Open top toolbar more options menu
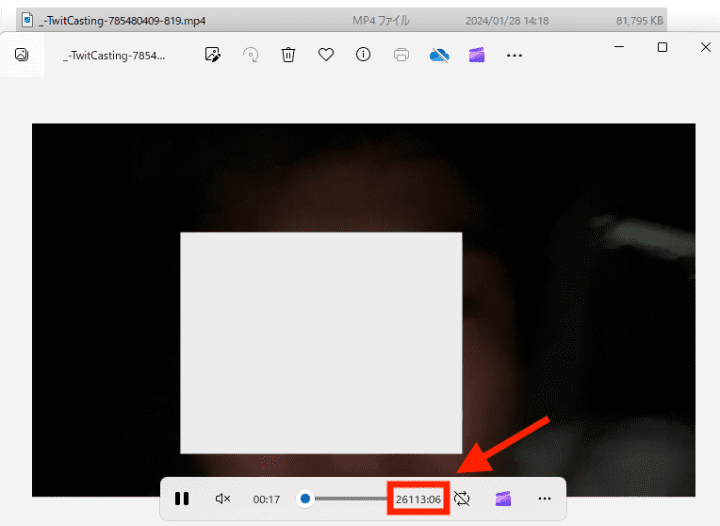 (514, 56)
